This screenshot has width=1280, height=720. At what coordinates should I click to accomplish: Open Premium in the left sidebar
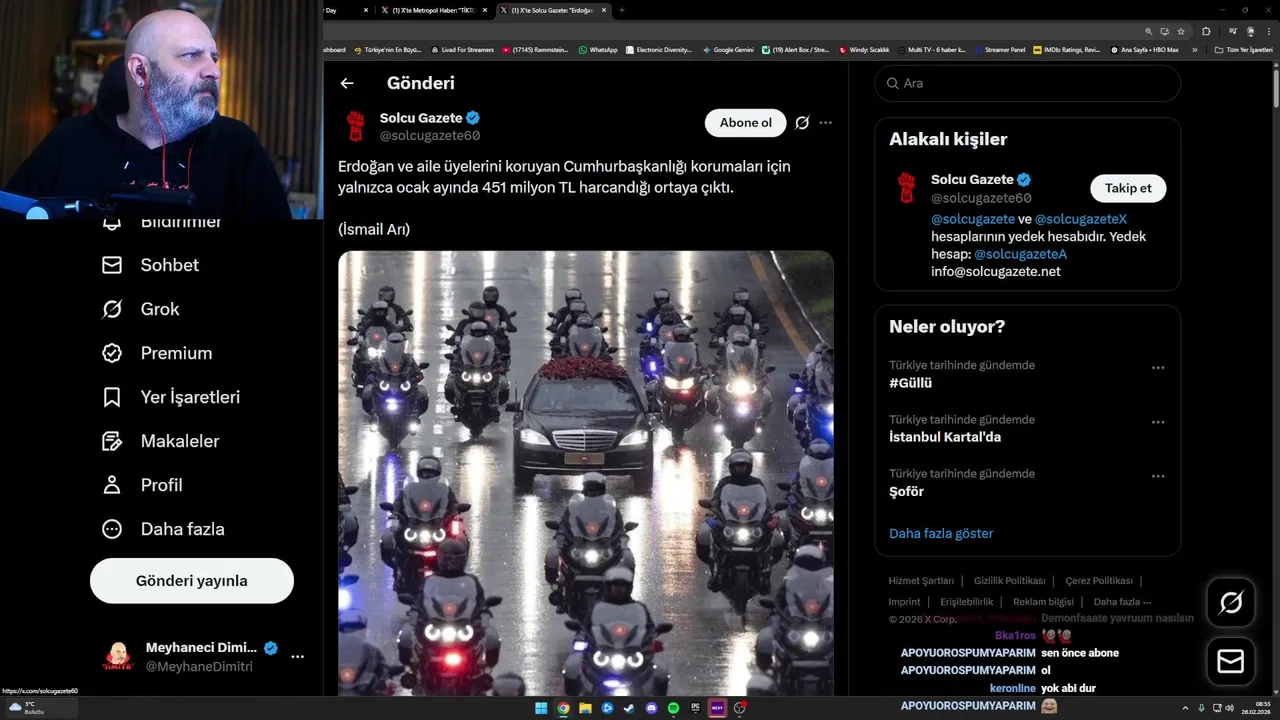[x=157, y=353]
